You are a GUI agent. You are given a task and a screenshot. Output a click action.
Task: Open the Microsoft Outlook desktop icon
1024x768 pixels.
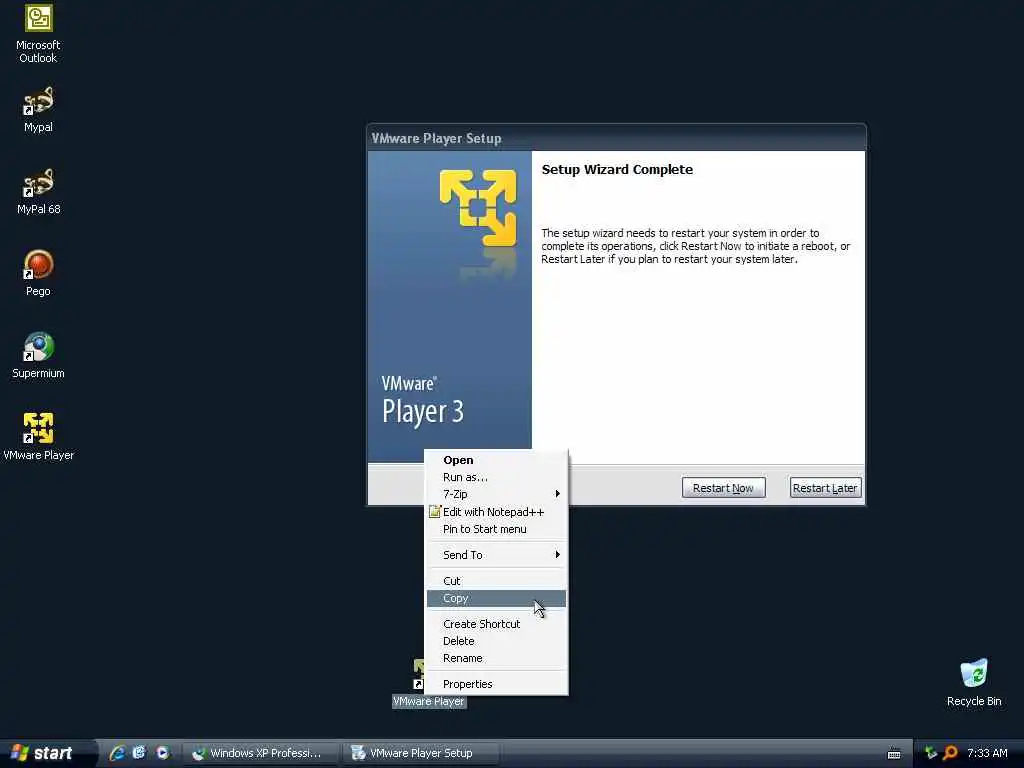38,34
